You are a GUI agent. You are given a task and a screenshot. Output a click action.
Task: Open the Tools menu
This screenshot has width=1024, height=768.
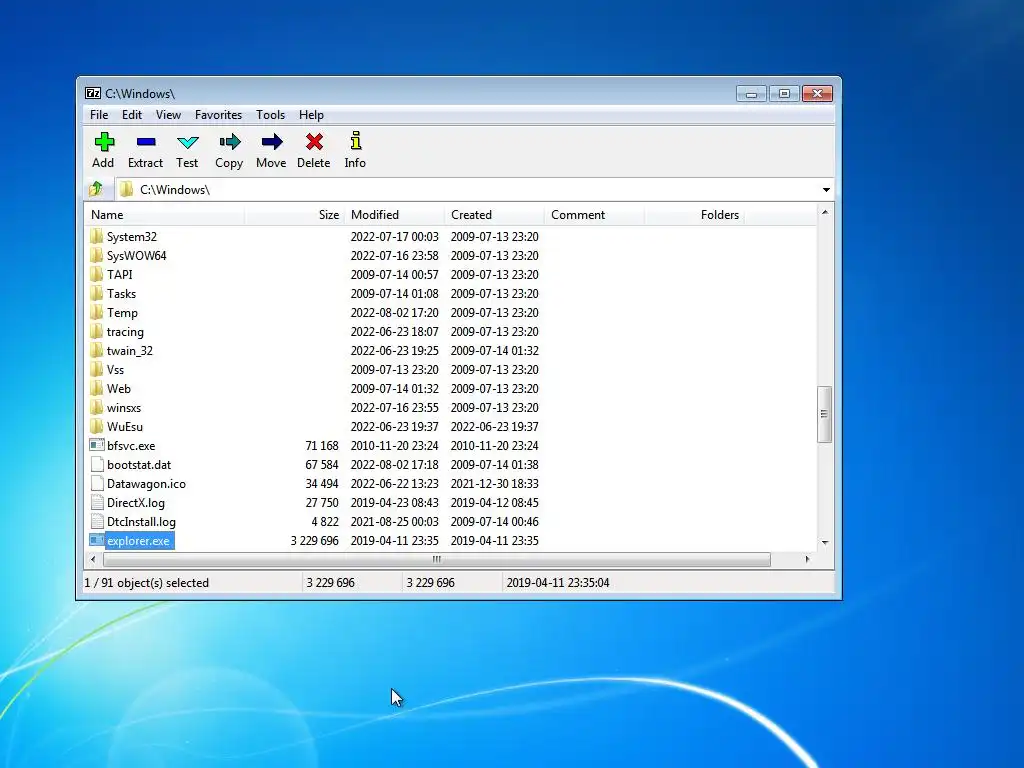click(270, 115)
